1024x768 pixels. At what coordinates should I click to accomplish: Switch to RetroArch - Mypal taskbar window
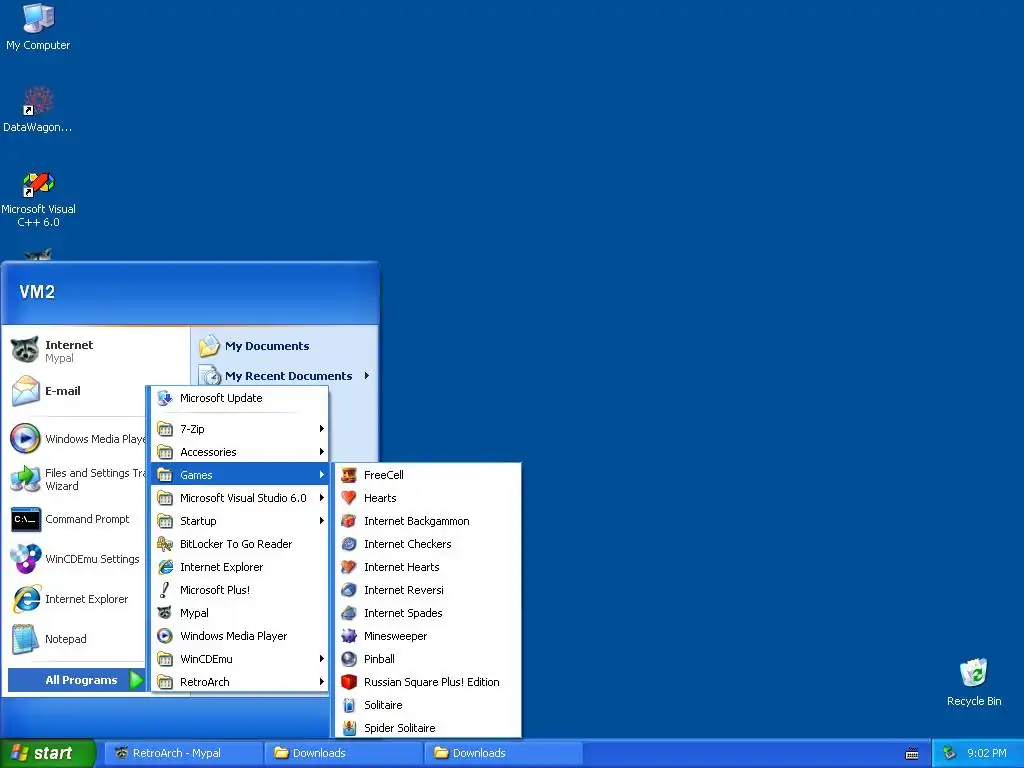point(182,753)
